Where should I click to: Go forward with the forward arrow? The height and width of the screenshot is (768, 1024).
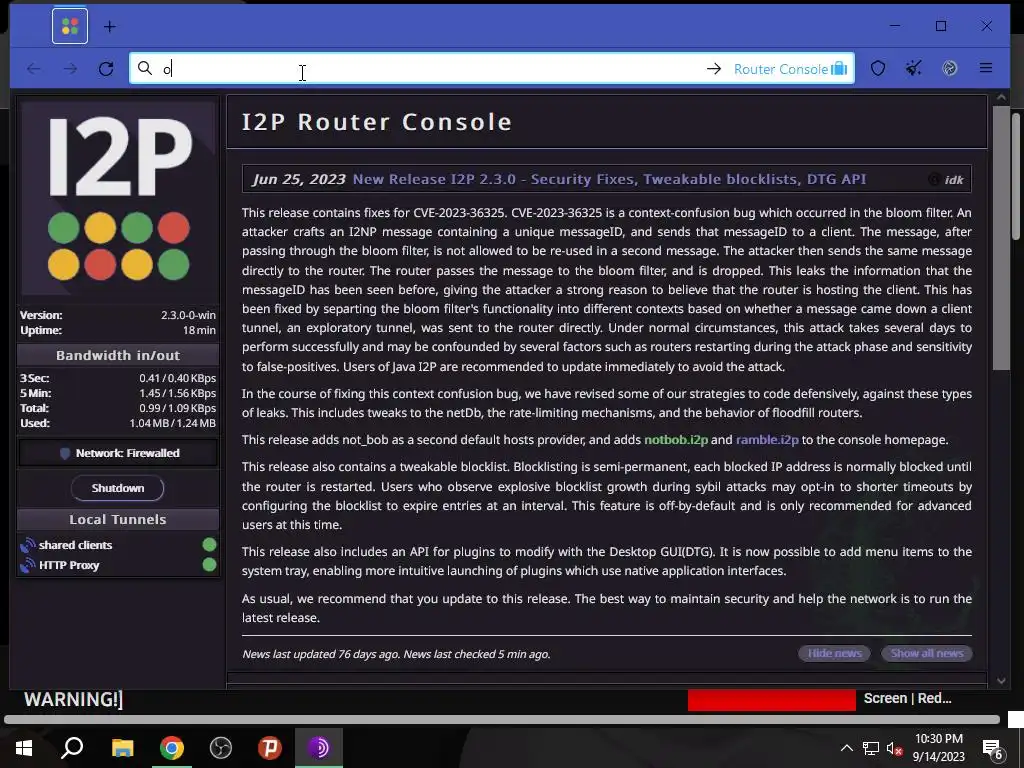70,69
